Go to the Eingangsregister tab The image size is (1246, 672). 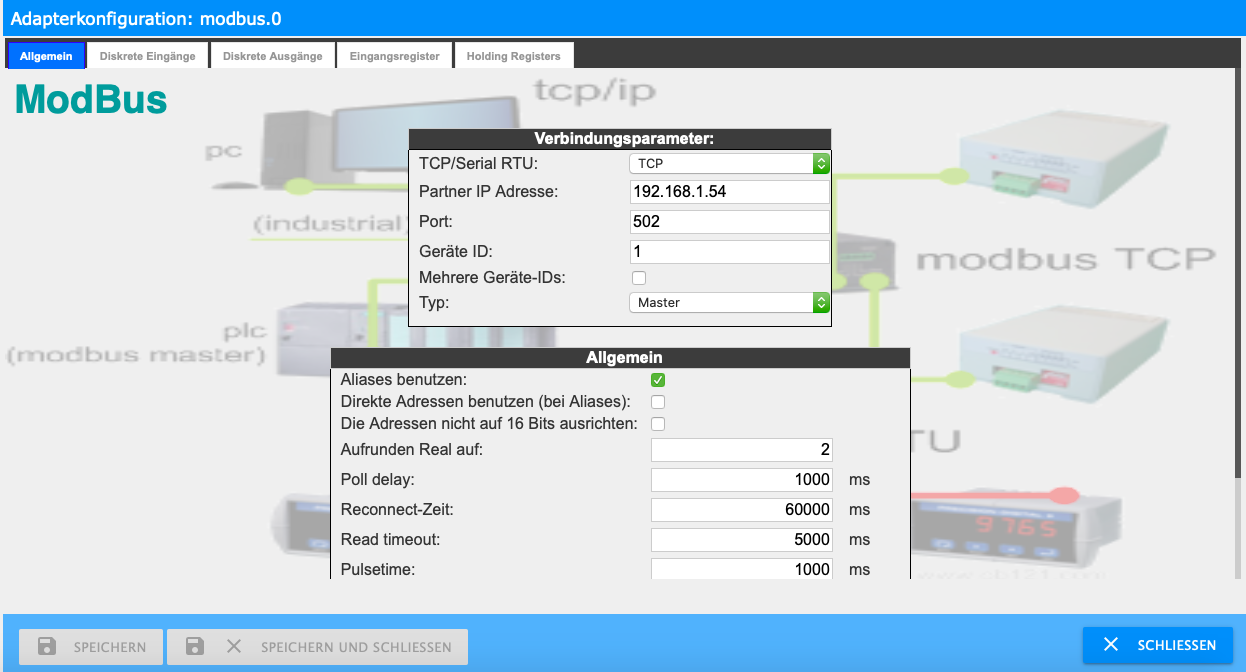[395, 56]
